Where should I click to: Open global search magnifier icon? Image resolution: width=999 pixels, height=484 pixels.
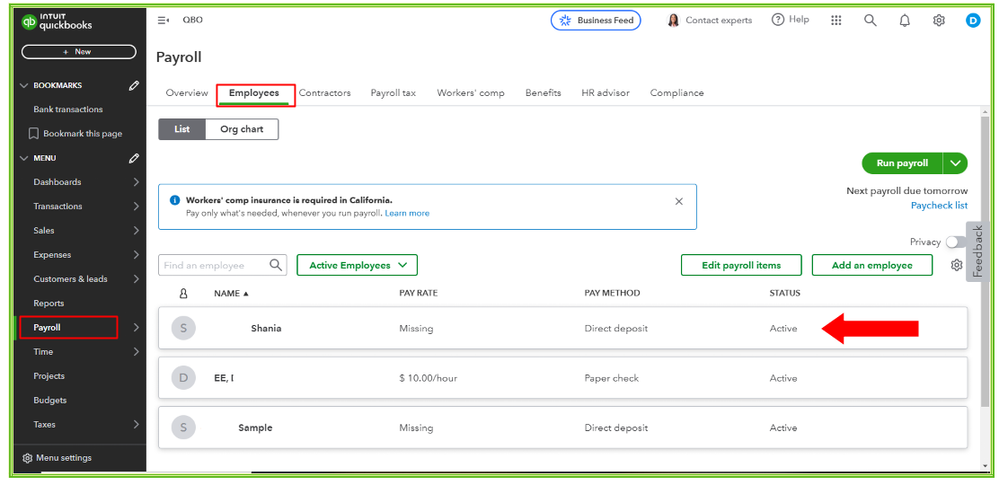coord(870,20)
